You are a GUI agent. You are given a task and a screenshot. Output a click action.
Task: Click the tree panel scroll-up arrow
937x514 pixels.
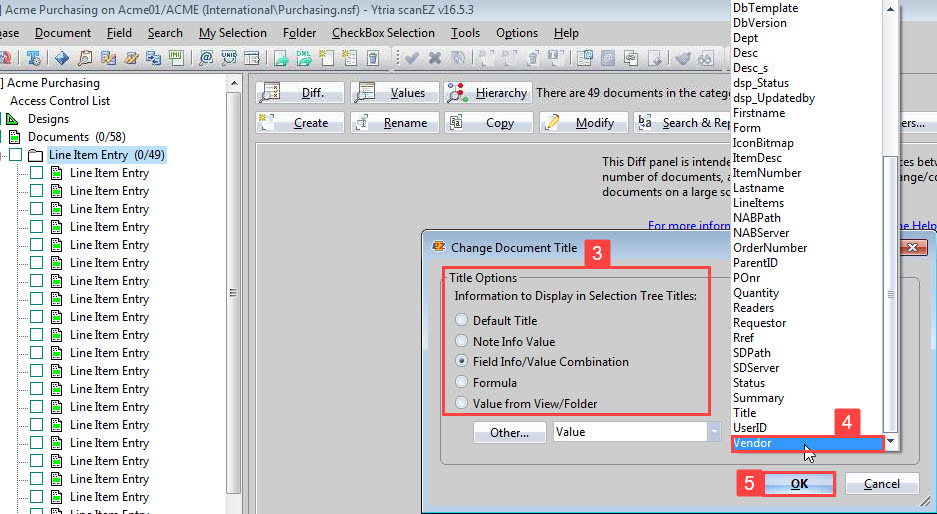tap(234, 83)
